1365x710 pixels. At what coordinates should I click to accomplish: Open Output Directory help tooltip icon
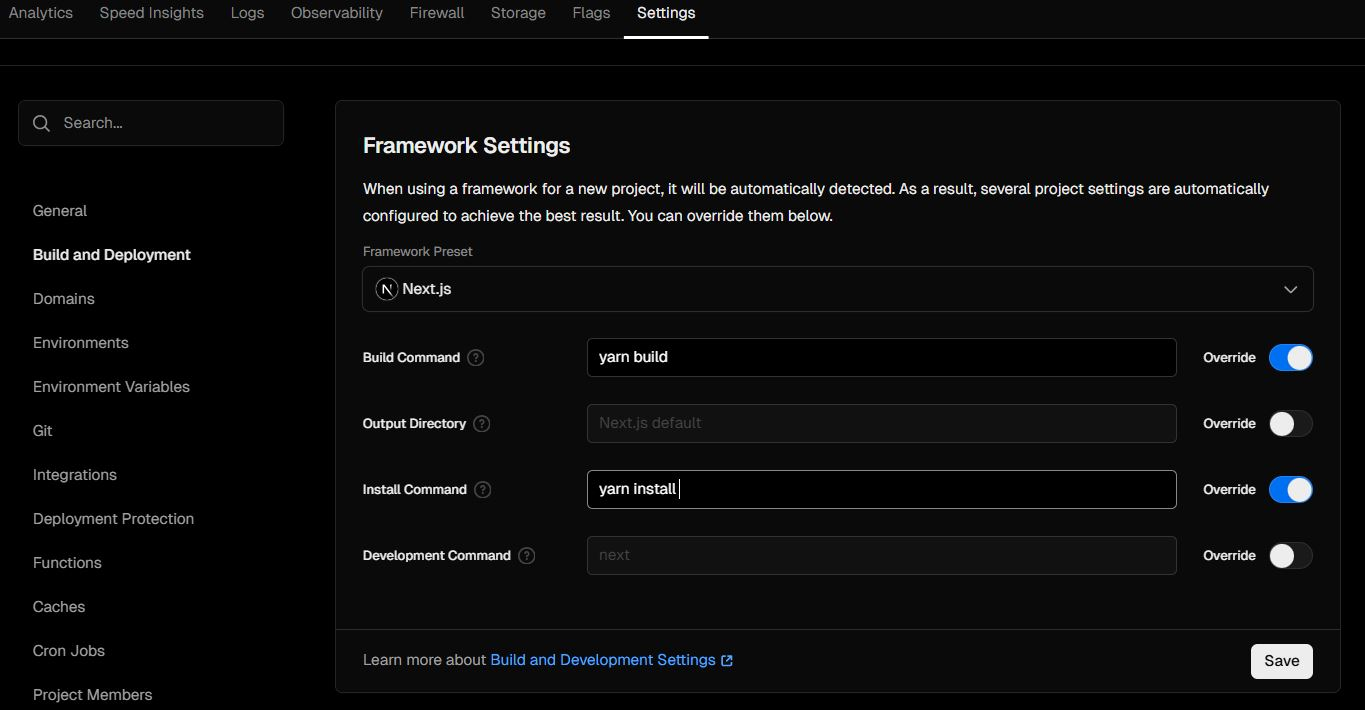coord(482,424)
